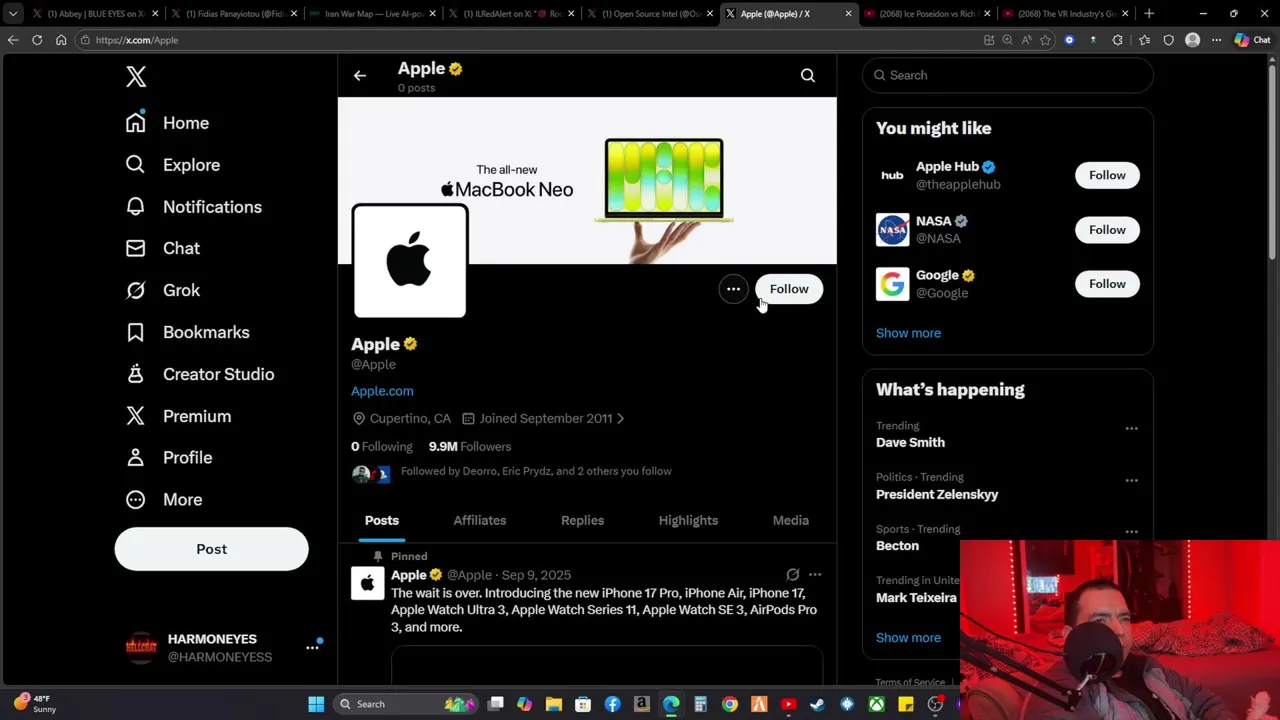The height and width of the screenshot is (720, 1280).
Task: Select the Posts tab
Action: [x=382, y=520]
